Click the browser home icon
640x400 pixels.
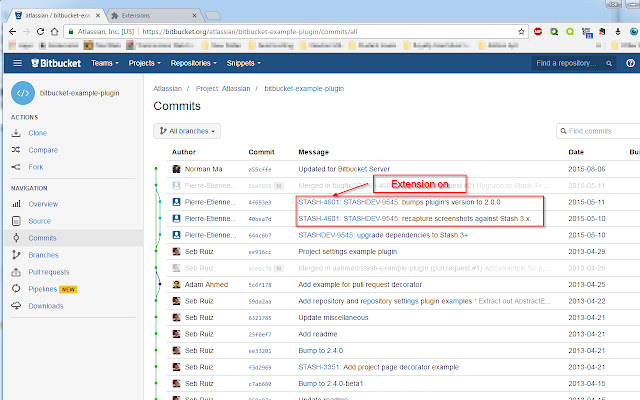click(54, 31)
